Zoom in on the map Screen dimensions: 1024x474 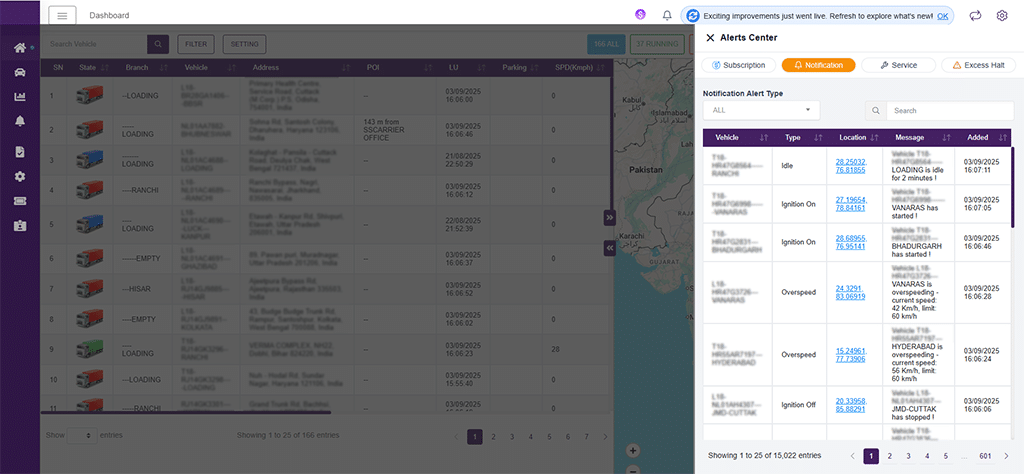(632, 450)
